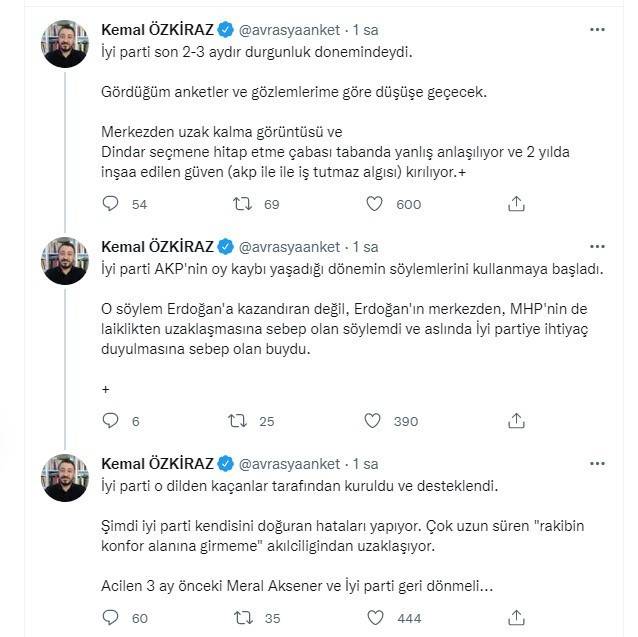638x637 pixels.
Task: Like the third tweet with 444 likes
Action: pos(375,618)
